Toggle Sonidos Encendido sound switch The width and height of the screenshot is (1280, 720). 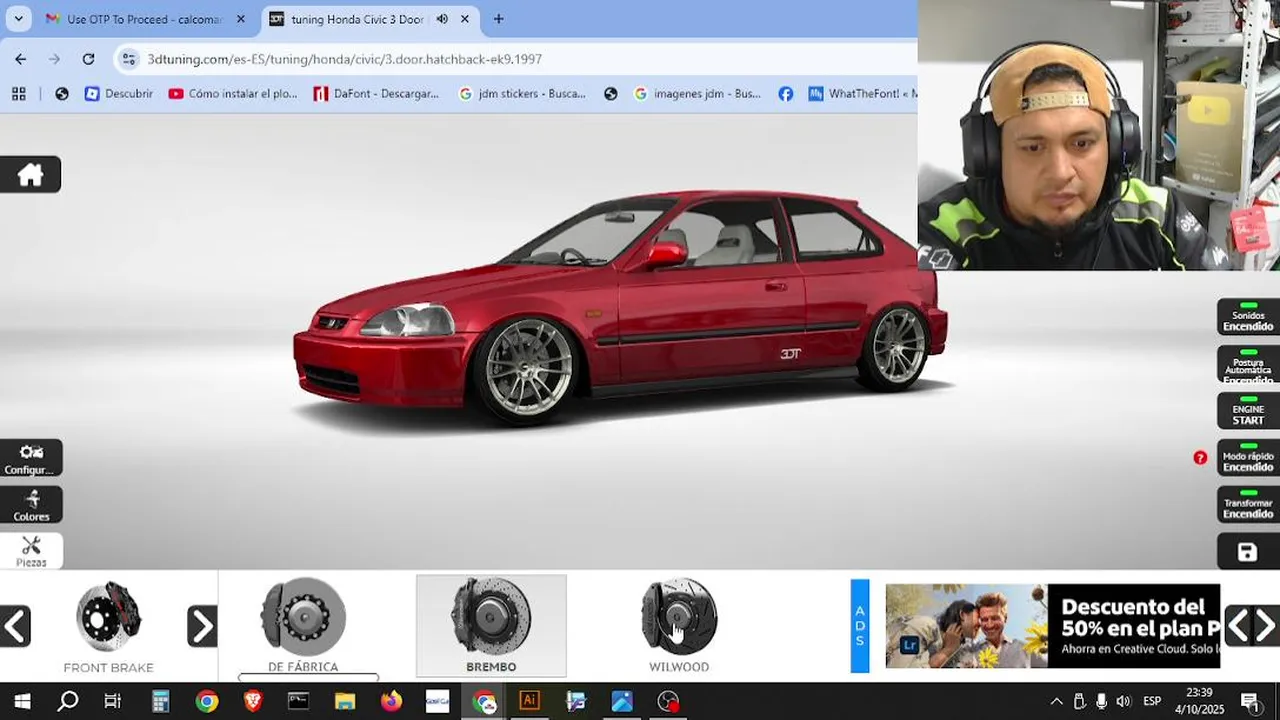pyautogui.click(x=1248, y=317)
